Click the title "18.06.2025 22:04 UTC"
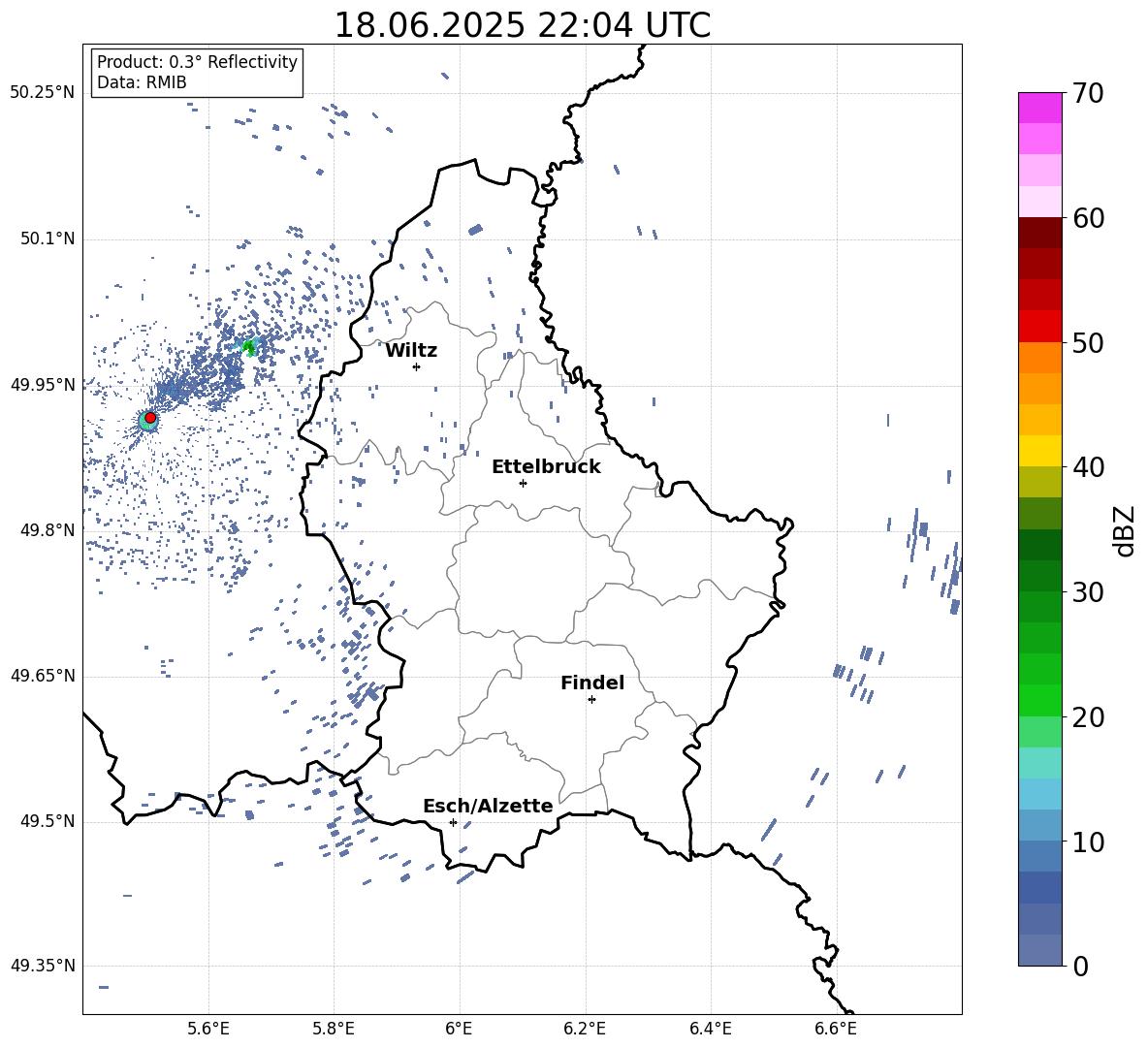Image resolution: width=1148 pixels, height=1048 pixels. point(522,25)
